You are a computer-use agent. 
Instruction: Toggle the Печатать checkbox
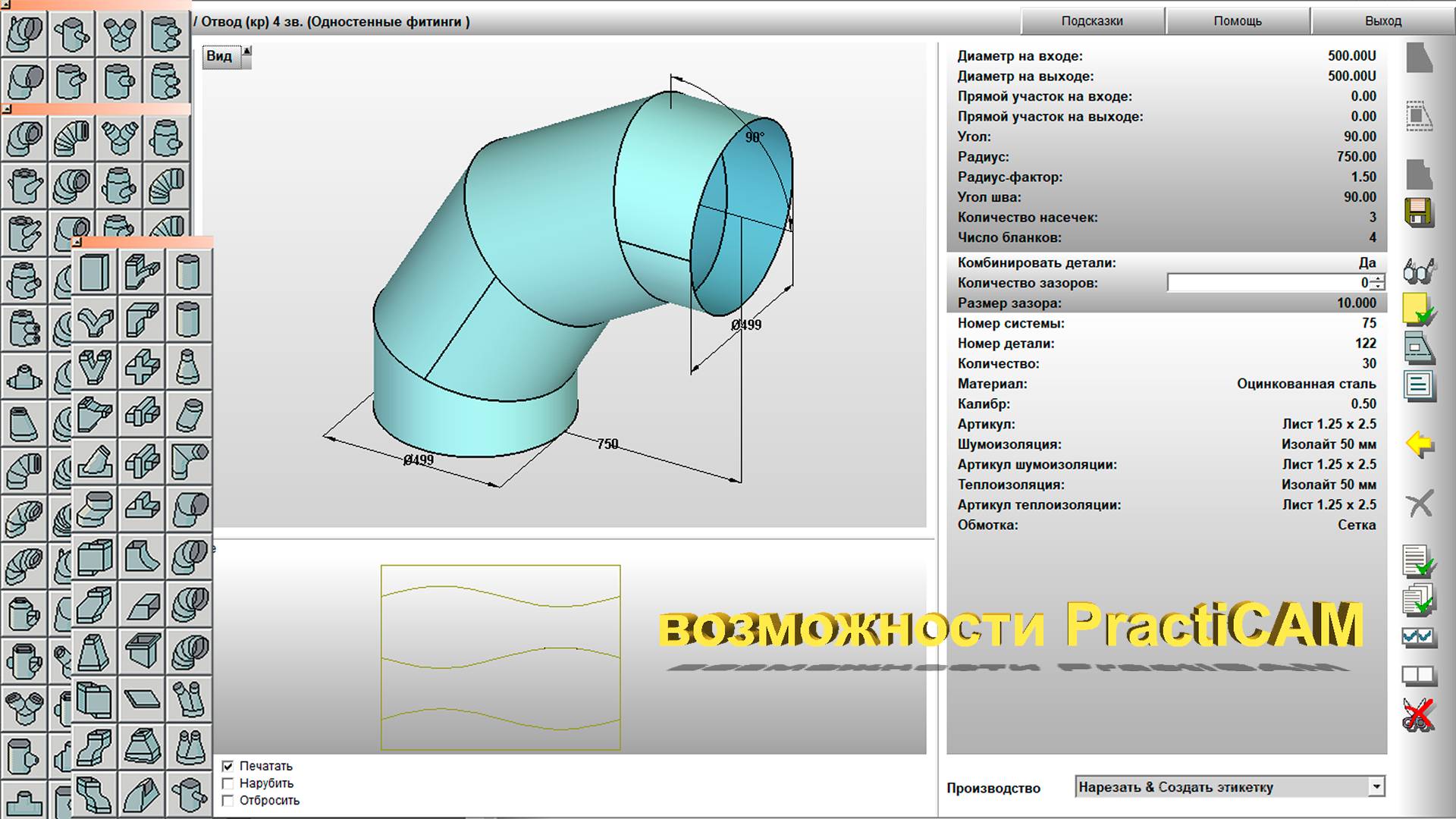point(227,766)
